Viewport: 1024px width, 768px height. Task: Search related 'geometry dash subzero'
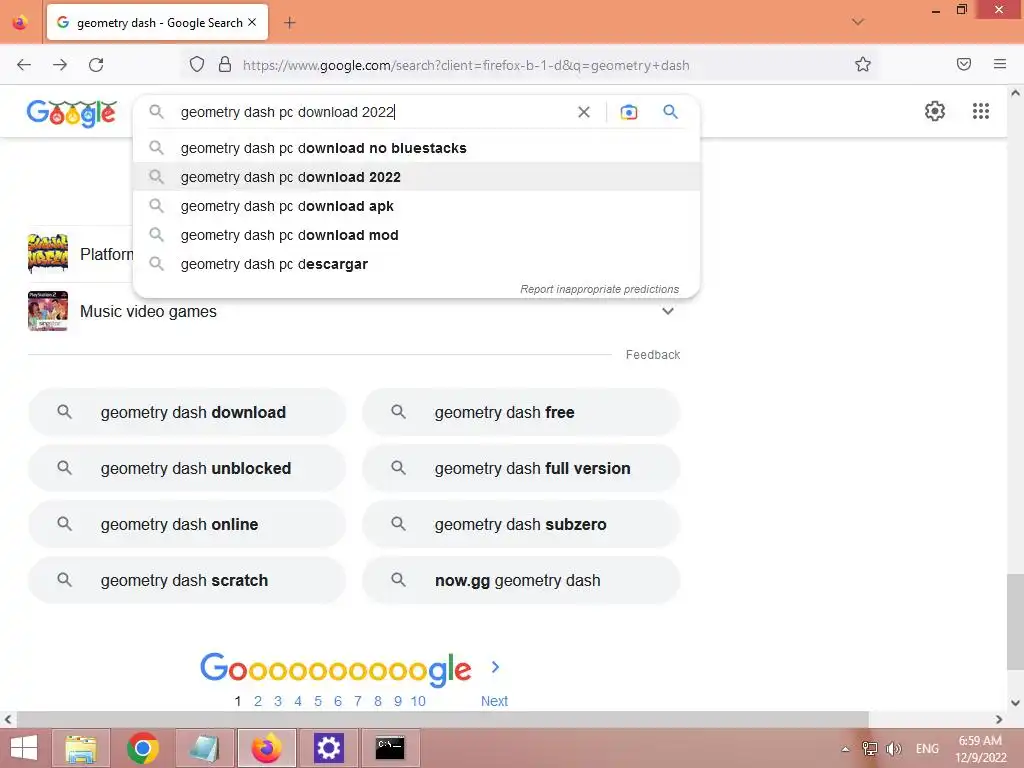521,524
